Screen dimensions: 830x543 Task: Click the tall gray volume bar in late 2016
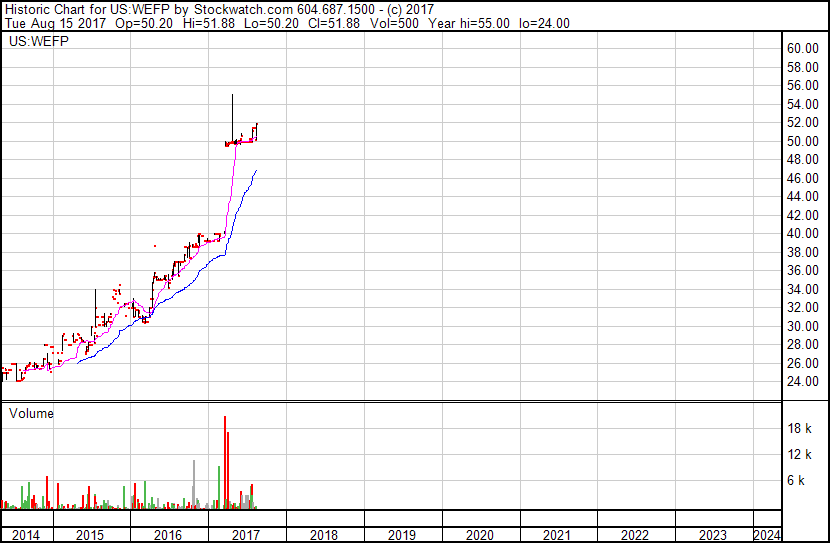[x=194, y=485]
